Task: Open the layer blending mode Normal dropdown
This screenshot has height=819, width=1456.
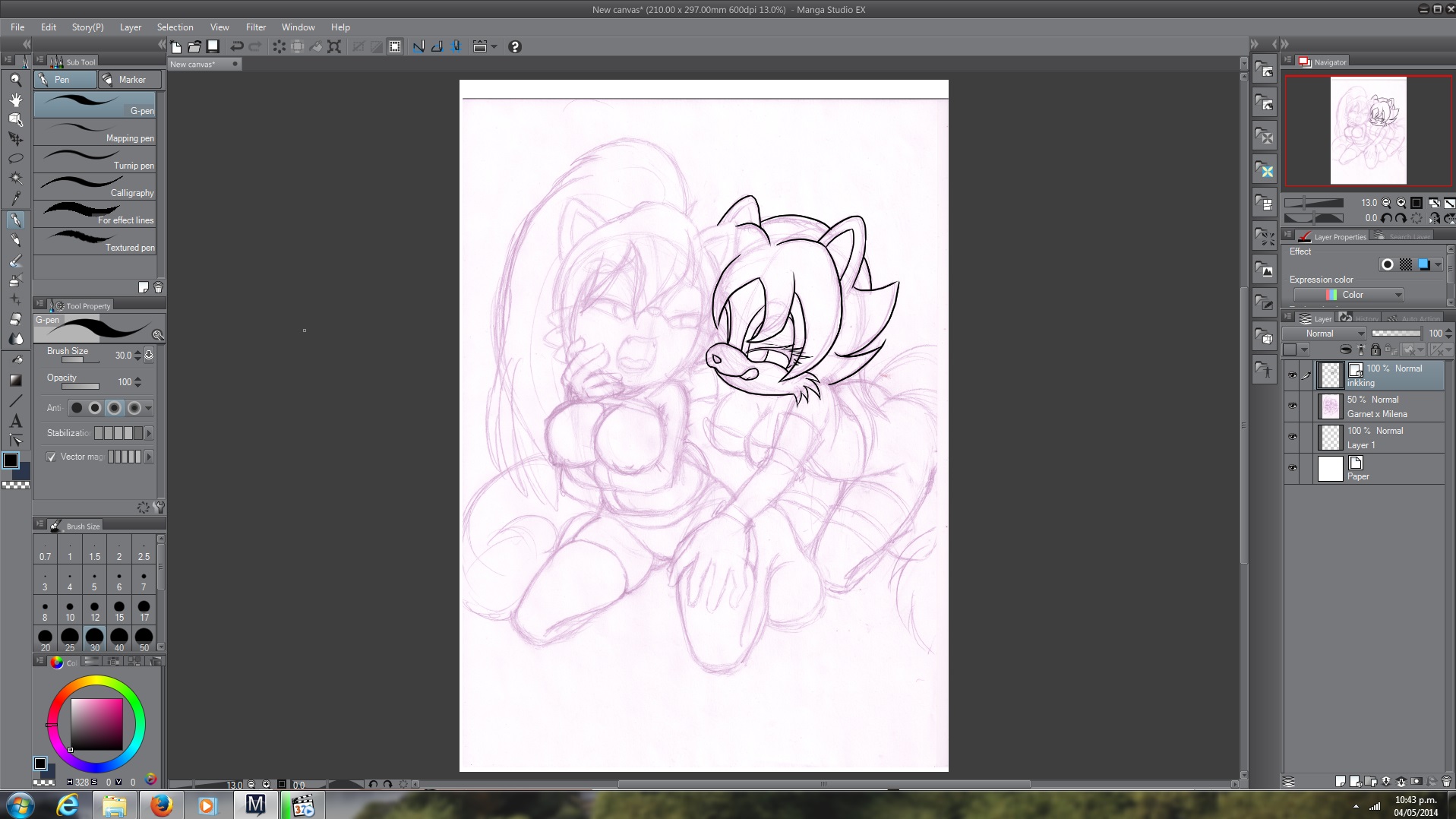Action: tap(1325, 334)
